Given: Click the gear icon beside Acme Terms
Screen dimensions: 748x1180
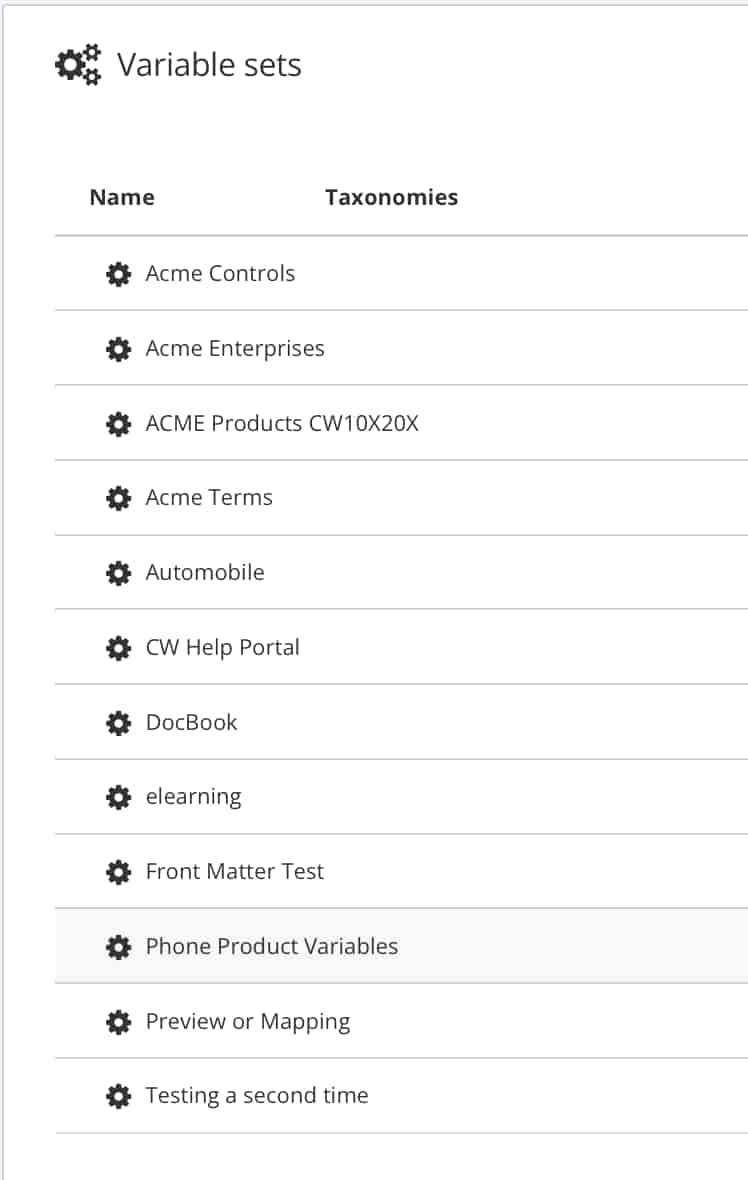Looking at the screenshot, I should pyautogui.click(x=119, y=497).
